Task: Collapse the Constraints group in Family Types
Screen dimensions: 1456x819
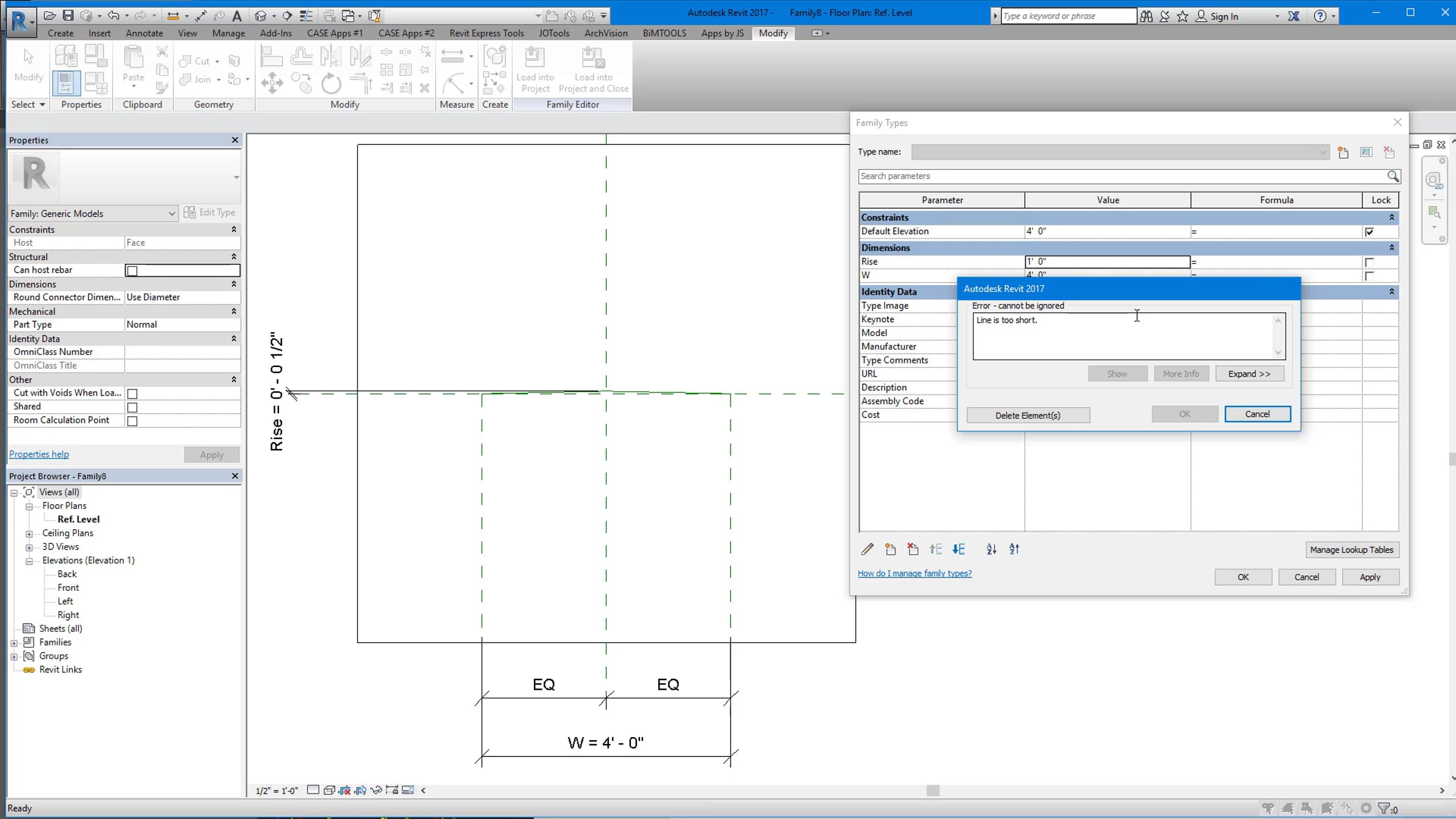Action: [1392, 217]
